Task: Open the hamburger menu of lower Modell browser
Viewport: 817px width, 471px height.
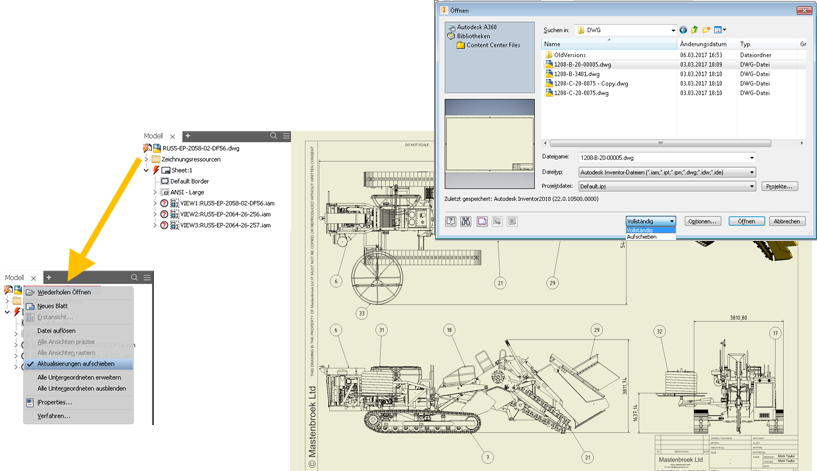Action: click(x=147, y=278)
